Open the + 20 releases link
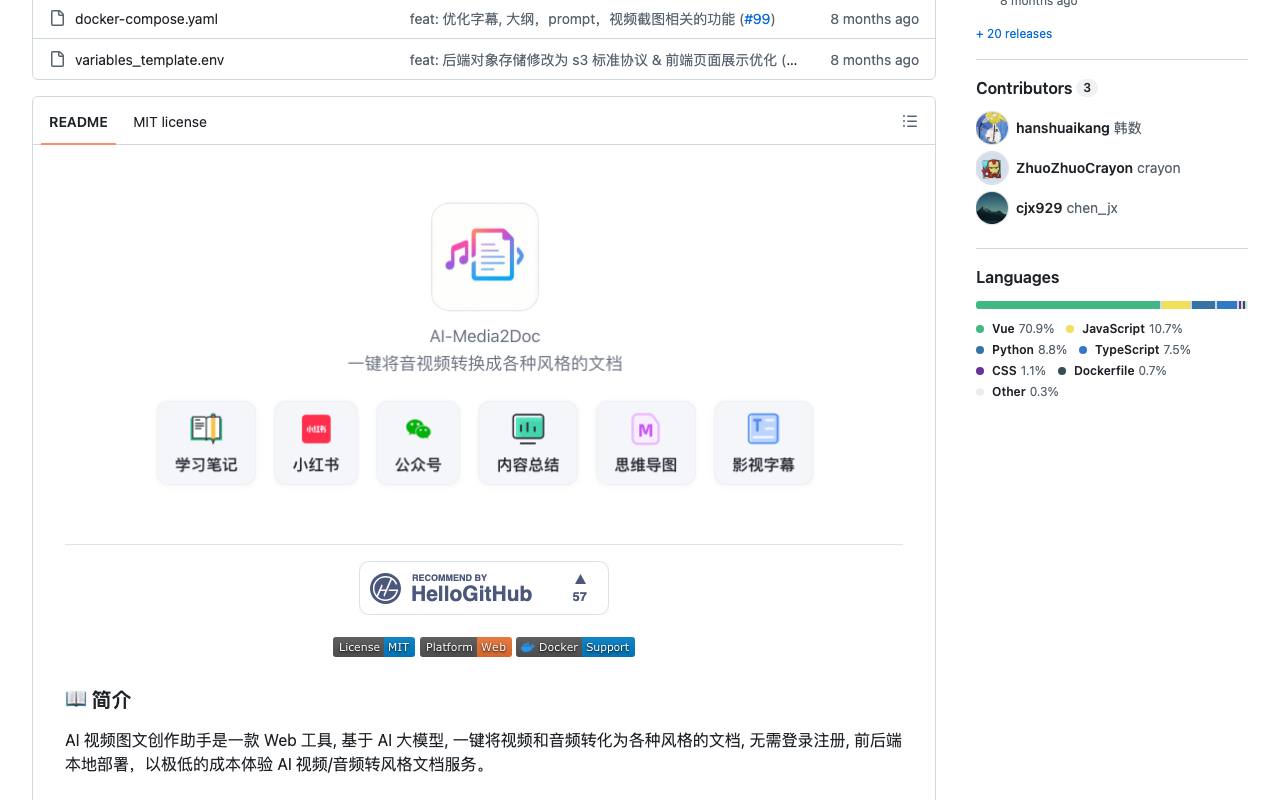The width and height of the screenshot is (1280, 800). coord(1014,34)
